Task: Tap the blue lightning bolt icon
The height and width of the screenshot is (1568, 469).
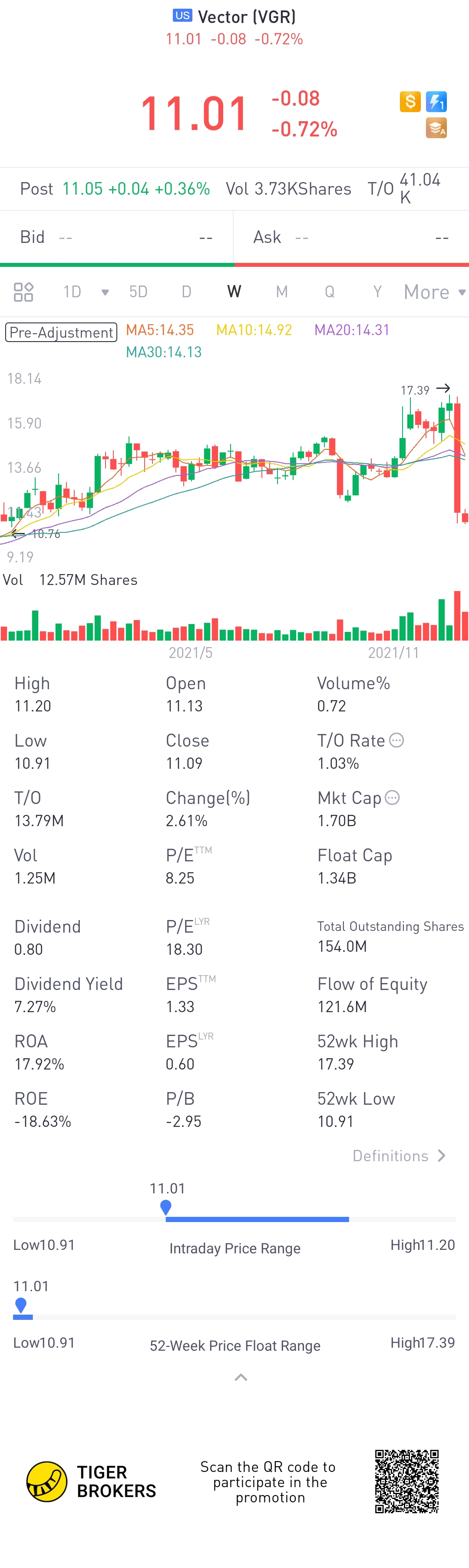Action: 436,101
